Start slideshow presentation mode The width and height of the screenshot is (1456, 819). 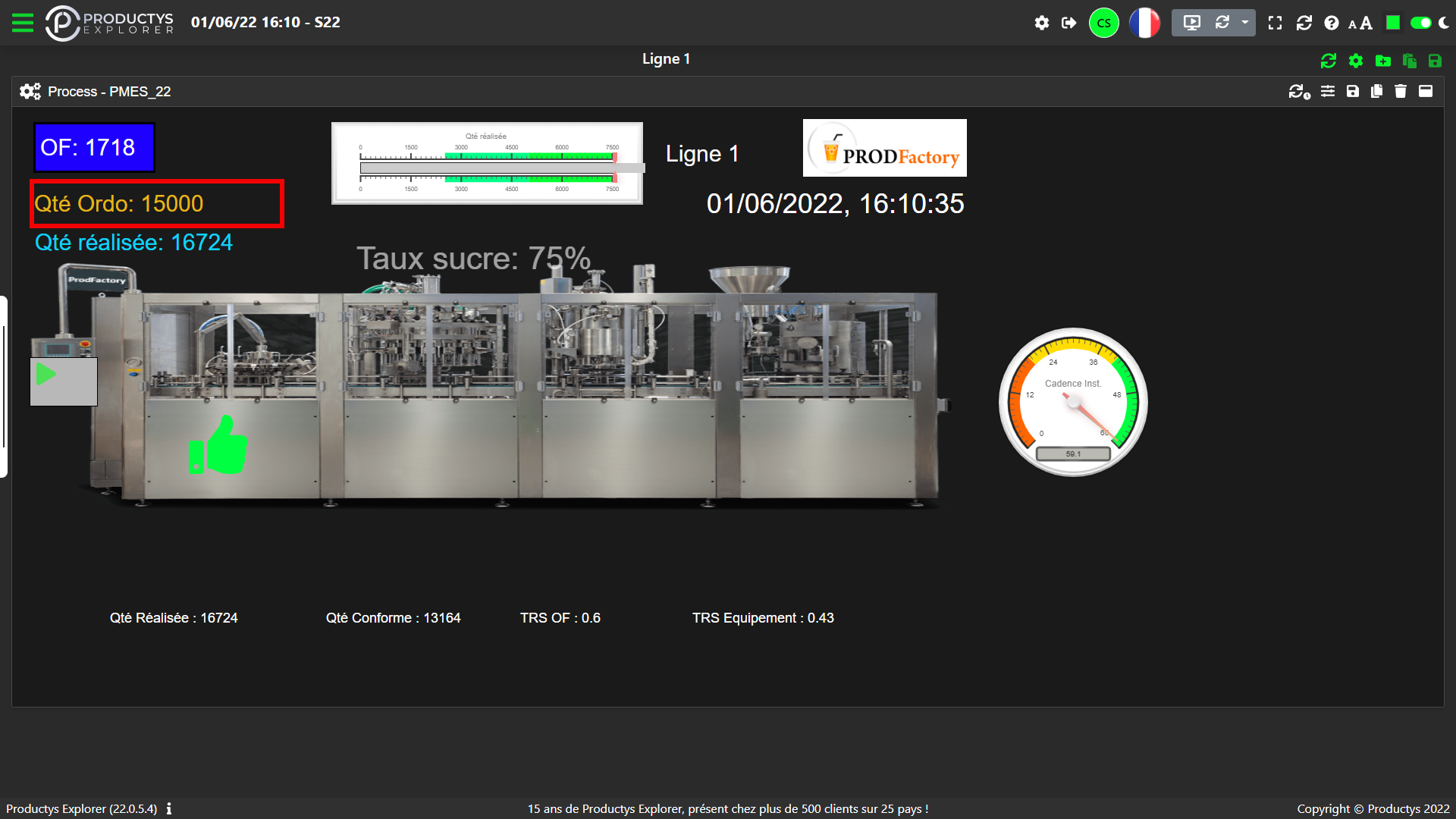(x=1191, y=23)
